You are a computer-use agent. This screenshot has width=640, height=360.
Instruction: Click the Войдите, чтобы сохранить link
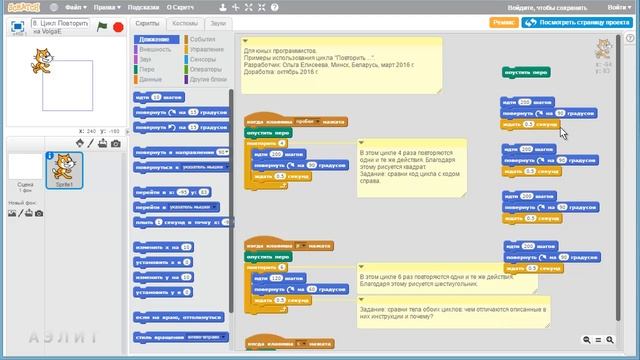[547, 7]
